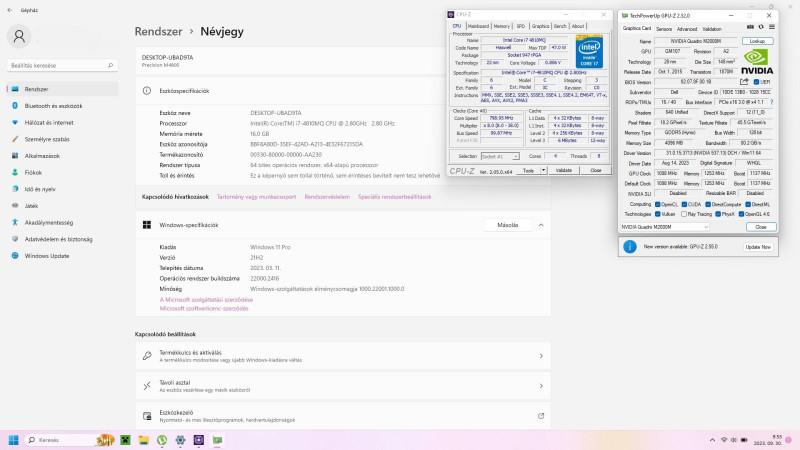The height and width of the screenshot is (450, 800).
Task: Open Rendszervédelem link
Action: pyautogui.click(x=327, y=196)
